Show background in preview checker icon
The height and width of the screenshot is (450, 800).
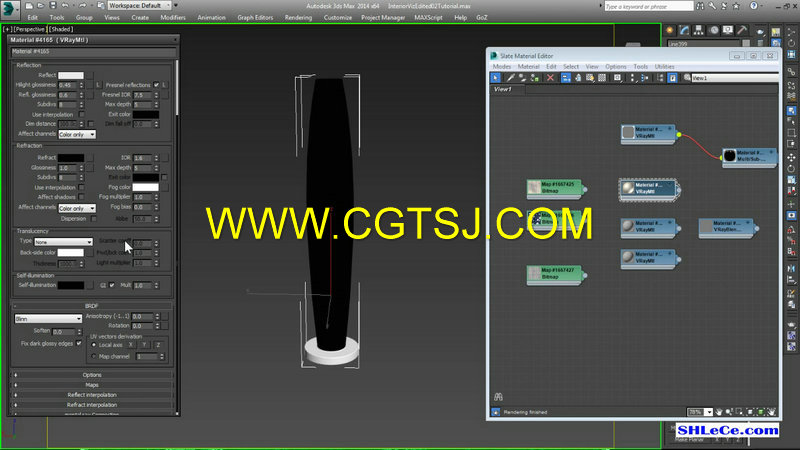tap(602, 78)
